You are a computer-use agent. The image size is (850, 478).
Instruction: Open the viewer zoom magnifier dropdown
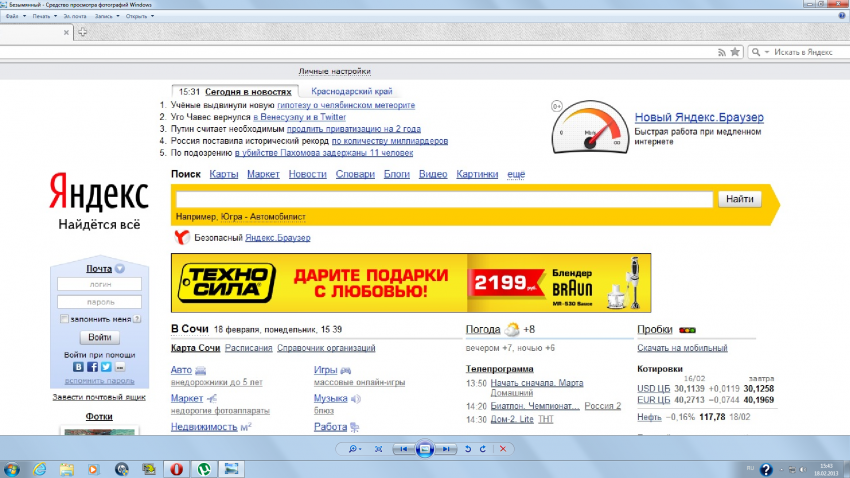pos(357,450)
